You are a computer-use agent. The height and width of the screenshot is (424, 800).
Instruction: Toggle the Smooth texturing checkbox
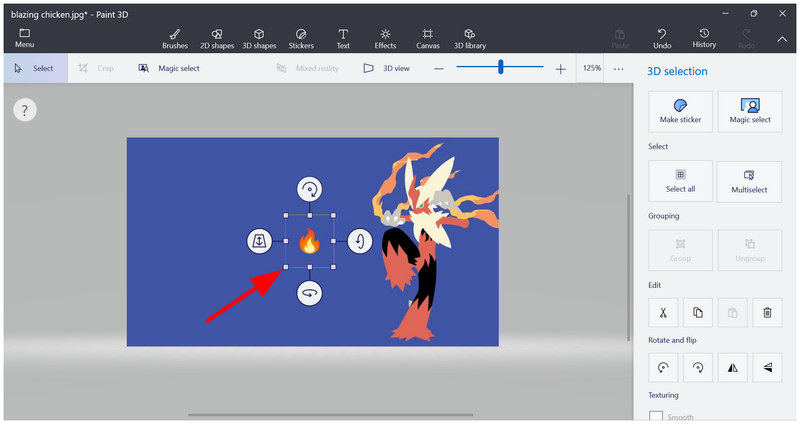click(x=656, y=416)
